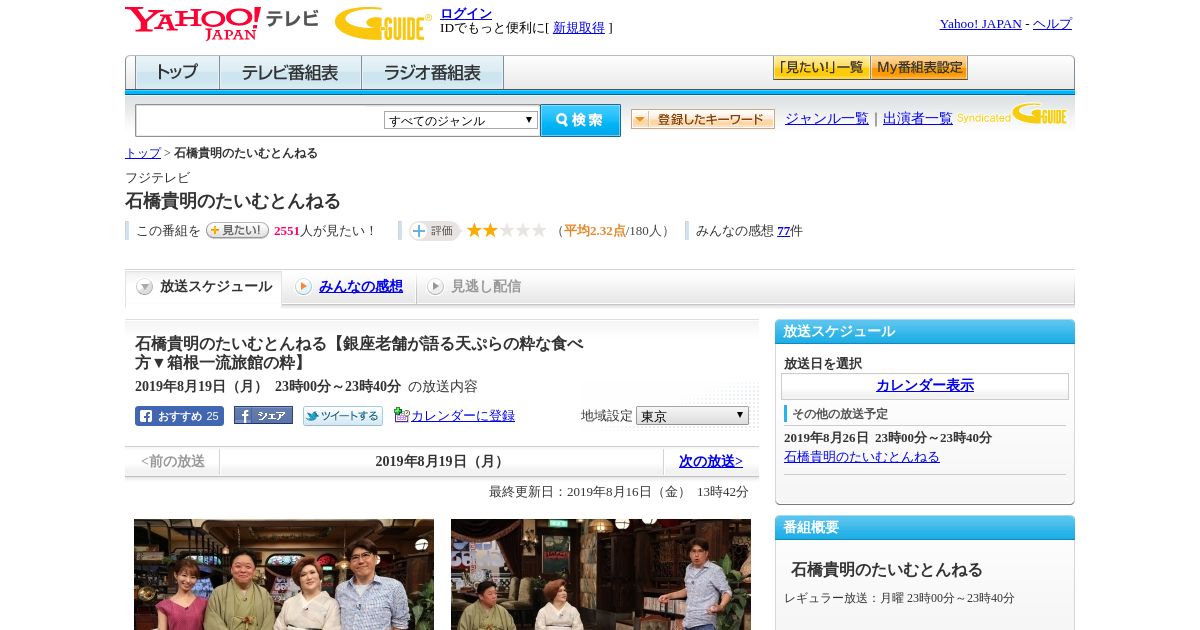Click the 放送スケジュール sidebar panel header
The image size is (1200, 630).
925,332
